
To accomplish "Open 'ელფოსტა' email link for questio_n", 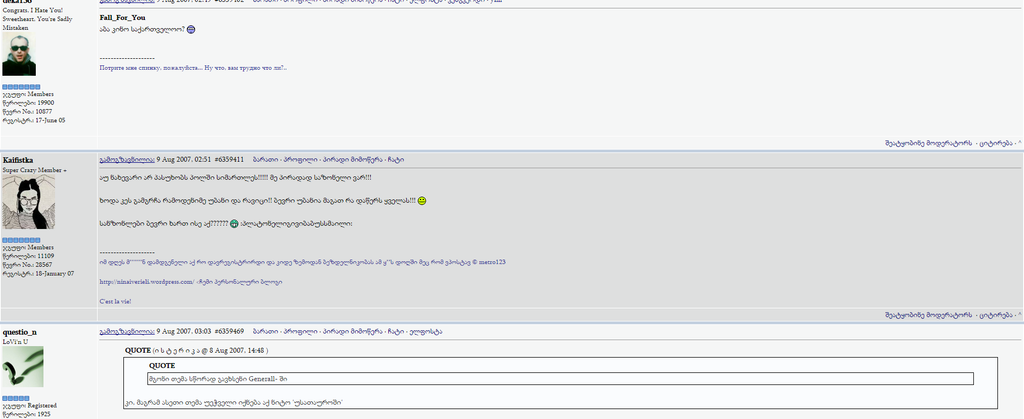I will 426,332.
